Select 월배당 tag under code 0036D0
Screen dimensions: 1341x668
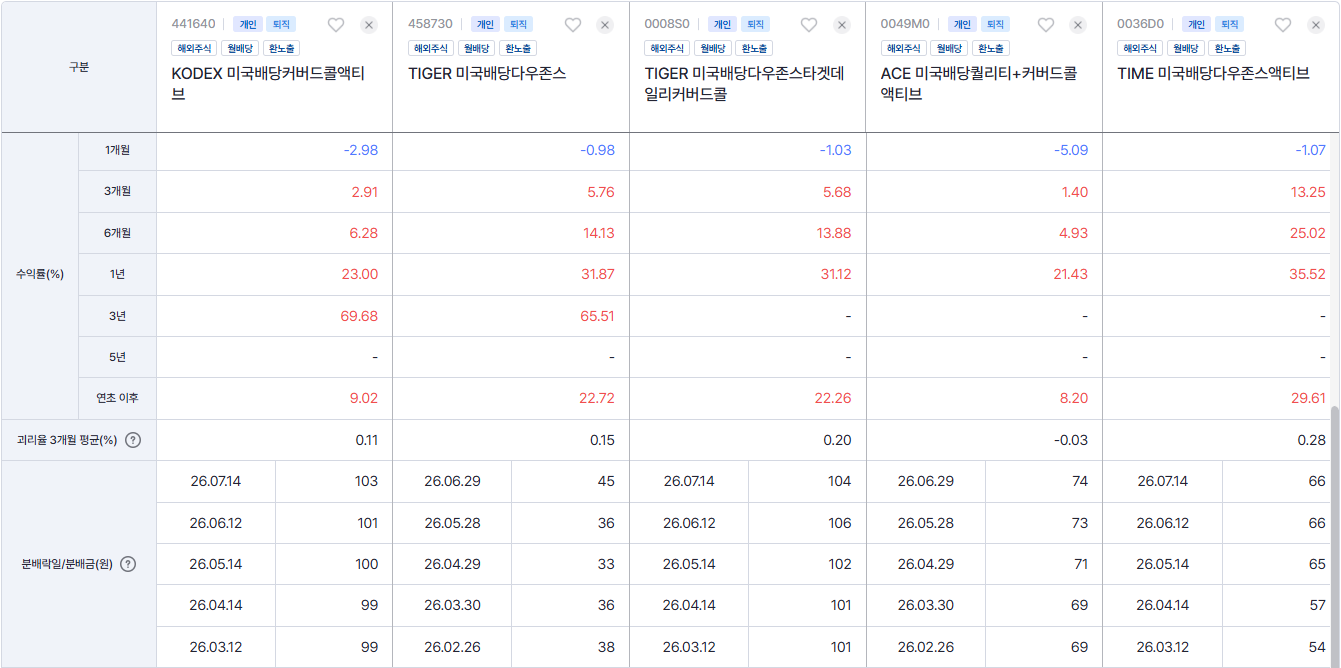pos(1186,48)
